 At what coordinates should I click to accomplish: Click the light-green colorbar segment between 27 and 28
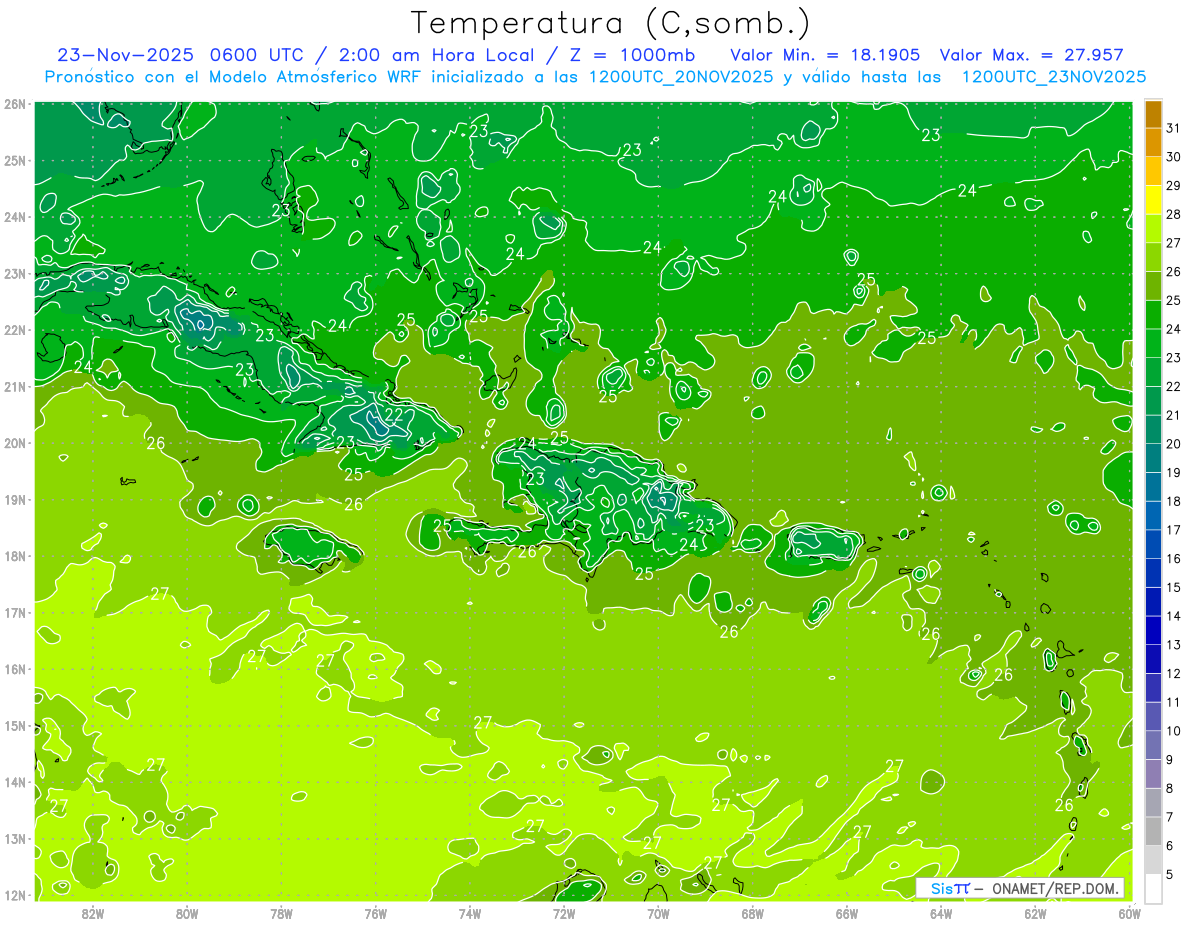(x=1153, y=229)
